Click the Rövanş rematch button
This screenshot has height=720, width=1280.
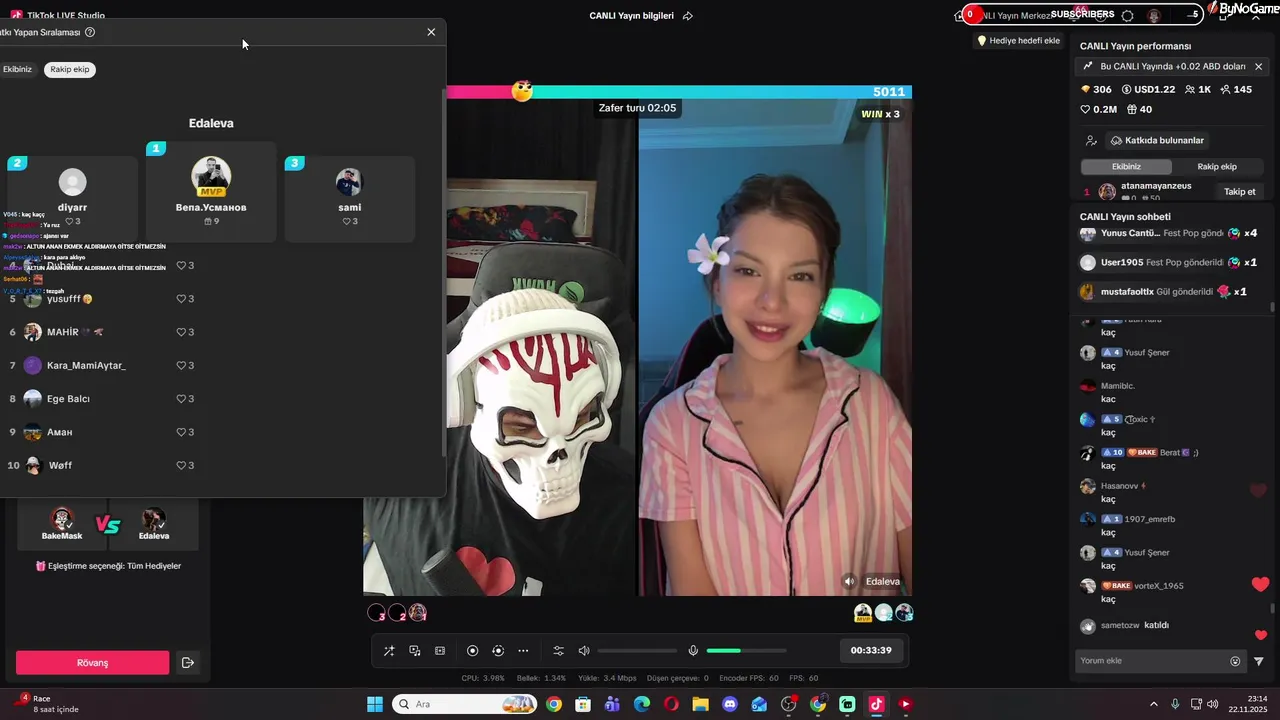coord(92,663)
